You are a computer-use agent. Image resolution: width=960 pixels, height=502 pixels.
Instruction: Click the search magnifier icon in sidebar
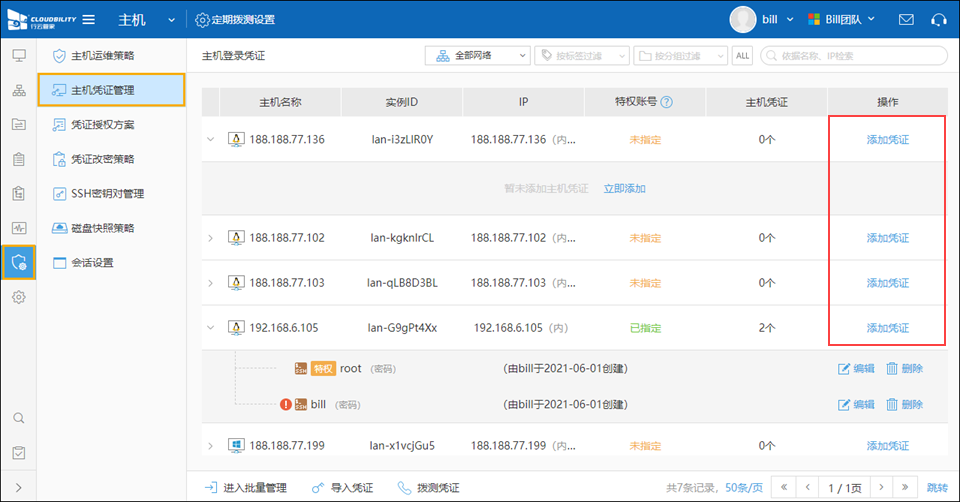(18, 418)
